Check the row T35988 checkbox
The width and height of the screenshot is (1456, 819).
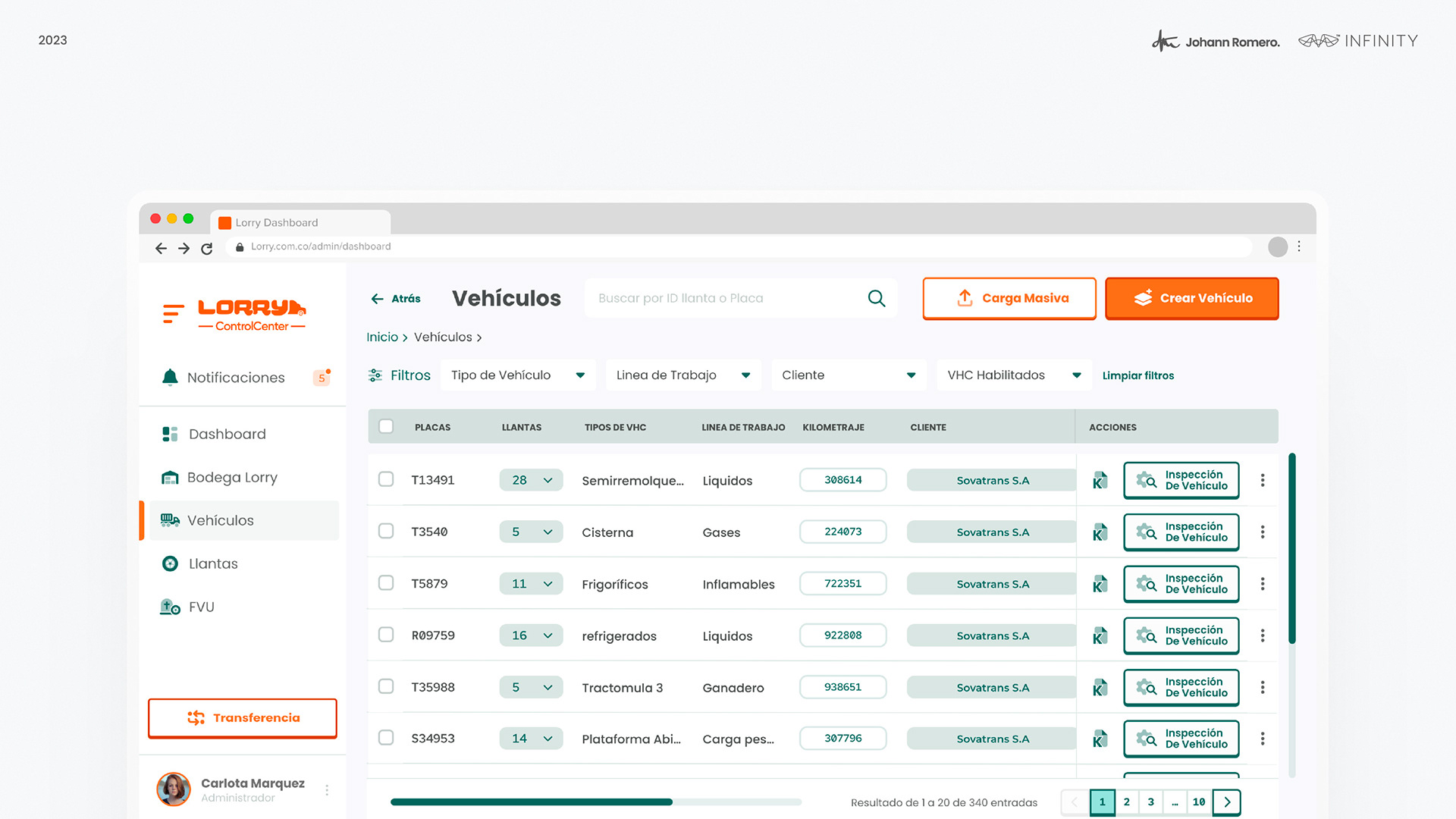click(386, 686)
